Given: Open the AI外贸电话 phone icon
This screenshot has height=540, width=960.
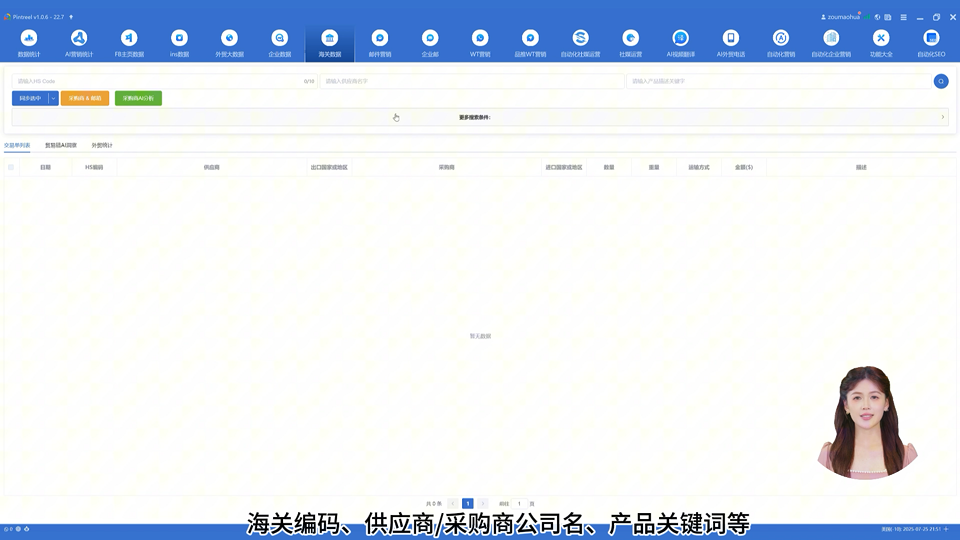Looking at the screenshot, I should pos(730,38).
